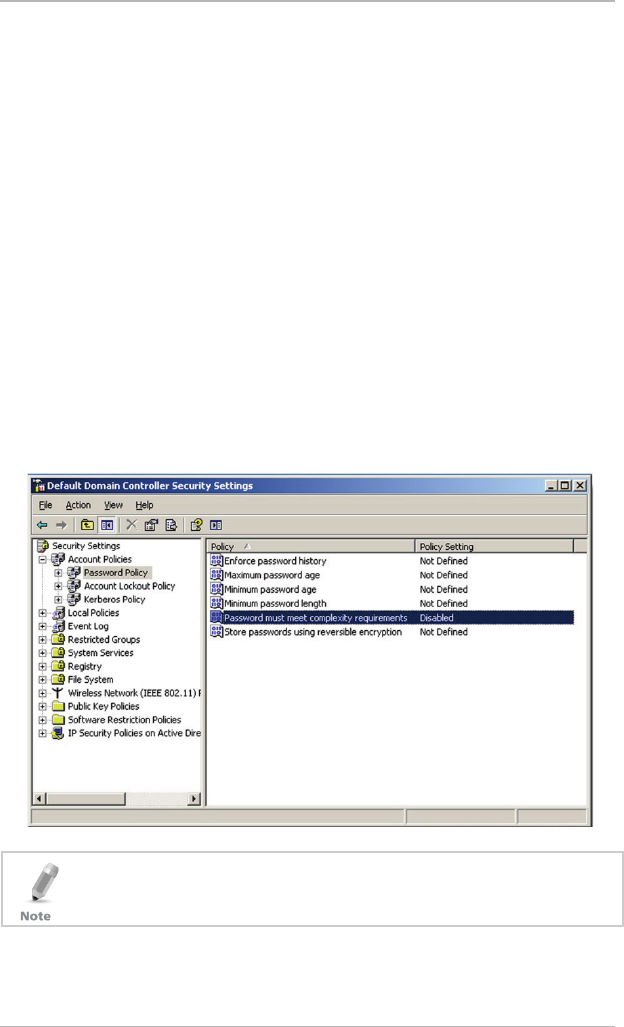Expand the File System tree node

(x=43, y=680)
